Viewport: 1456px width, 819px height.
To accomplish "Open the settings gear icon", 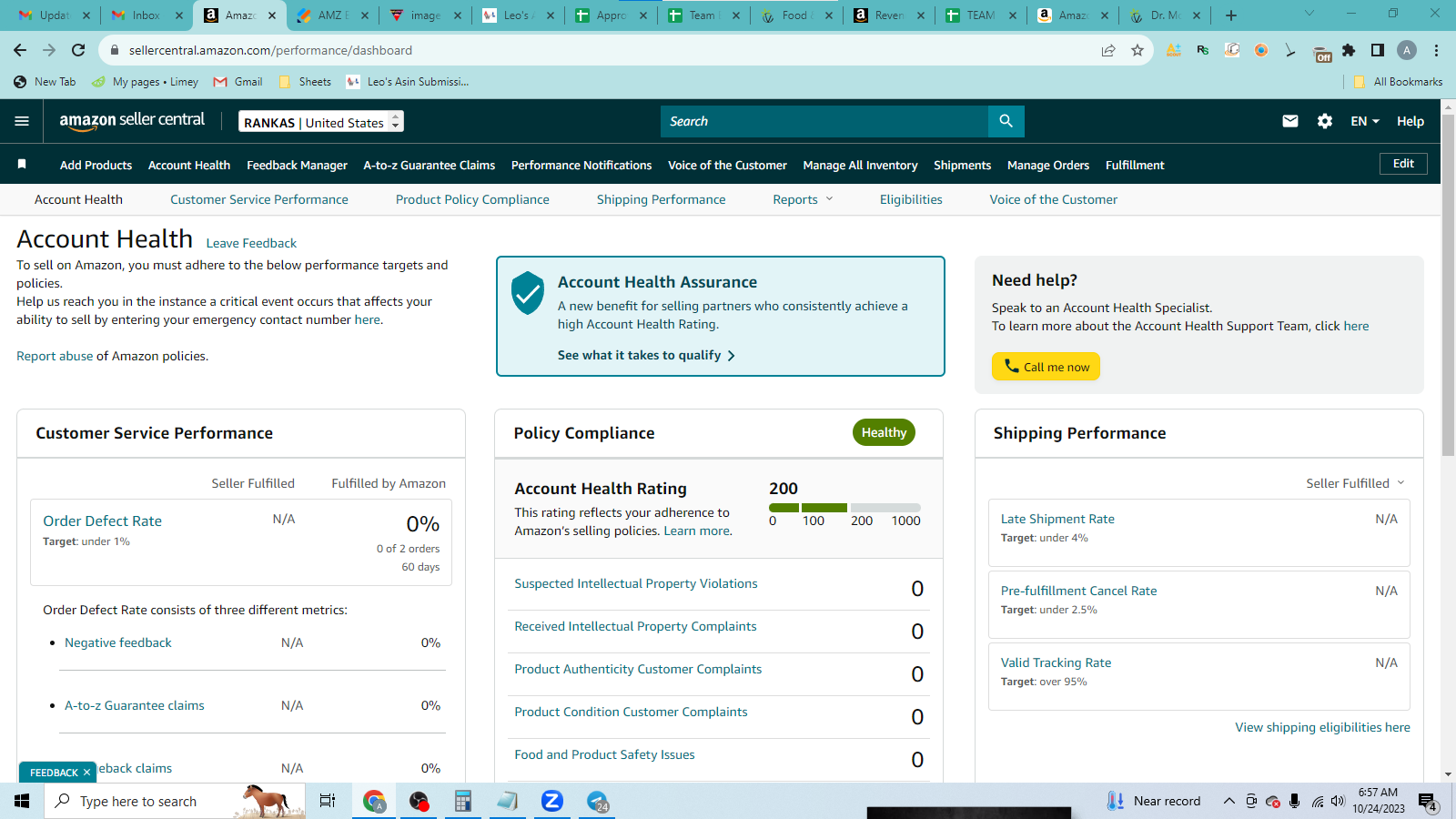I will [1325, 121].
